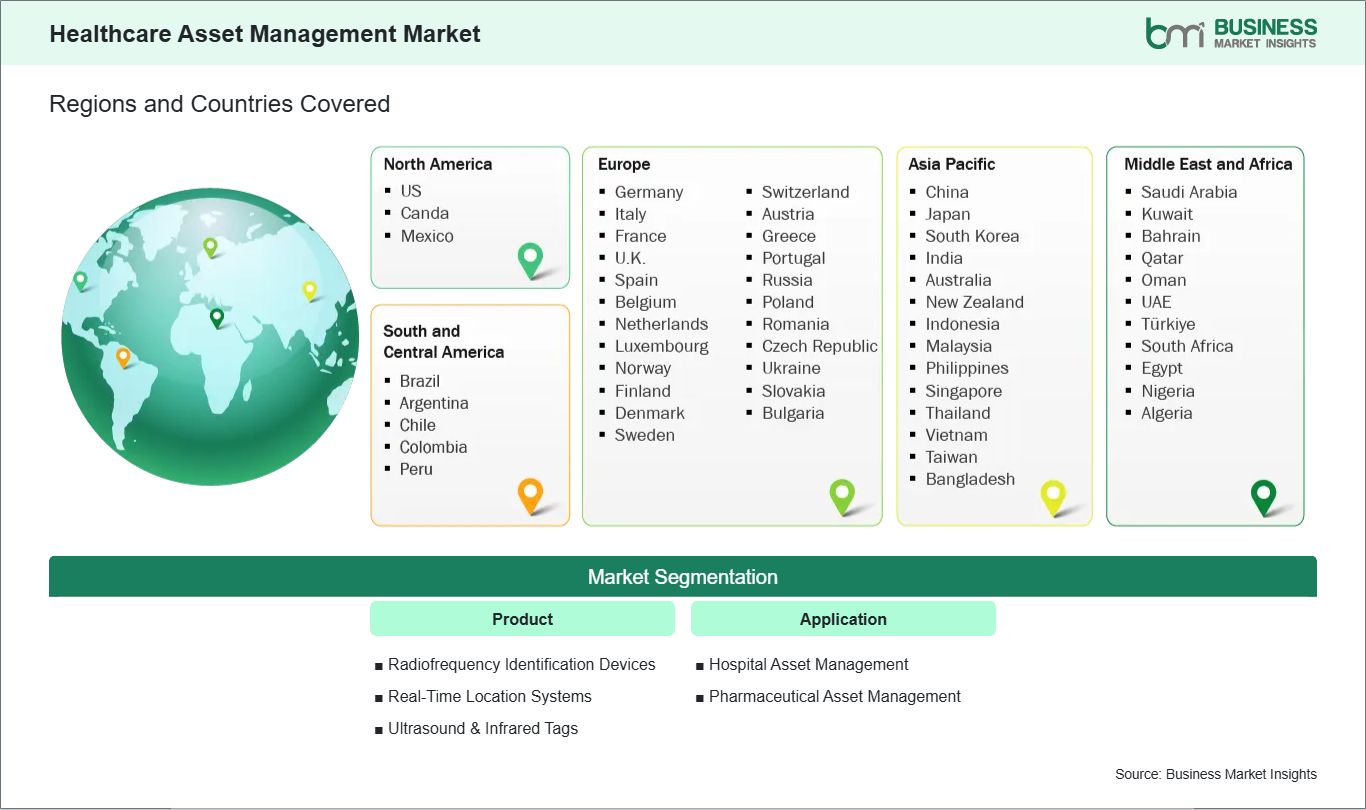
Task: Click Colombia in the country list
Action: point(434,447)
